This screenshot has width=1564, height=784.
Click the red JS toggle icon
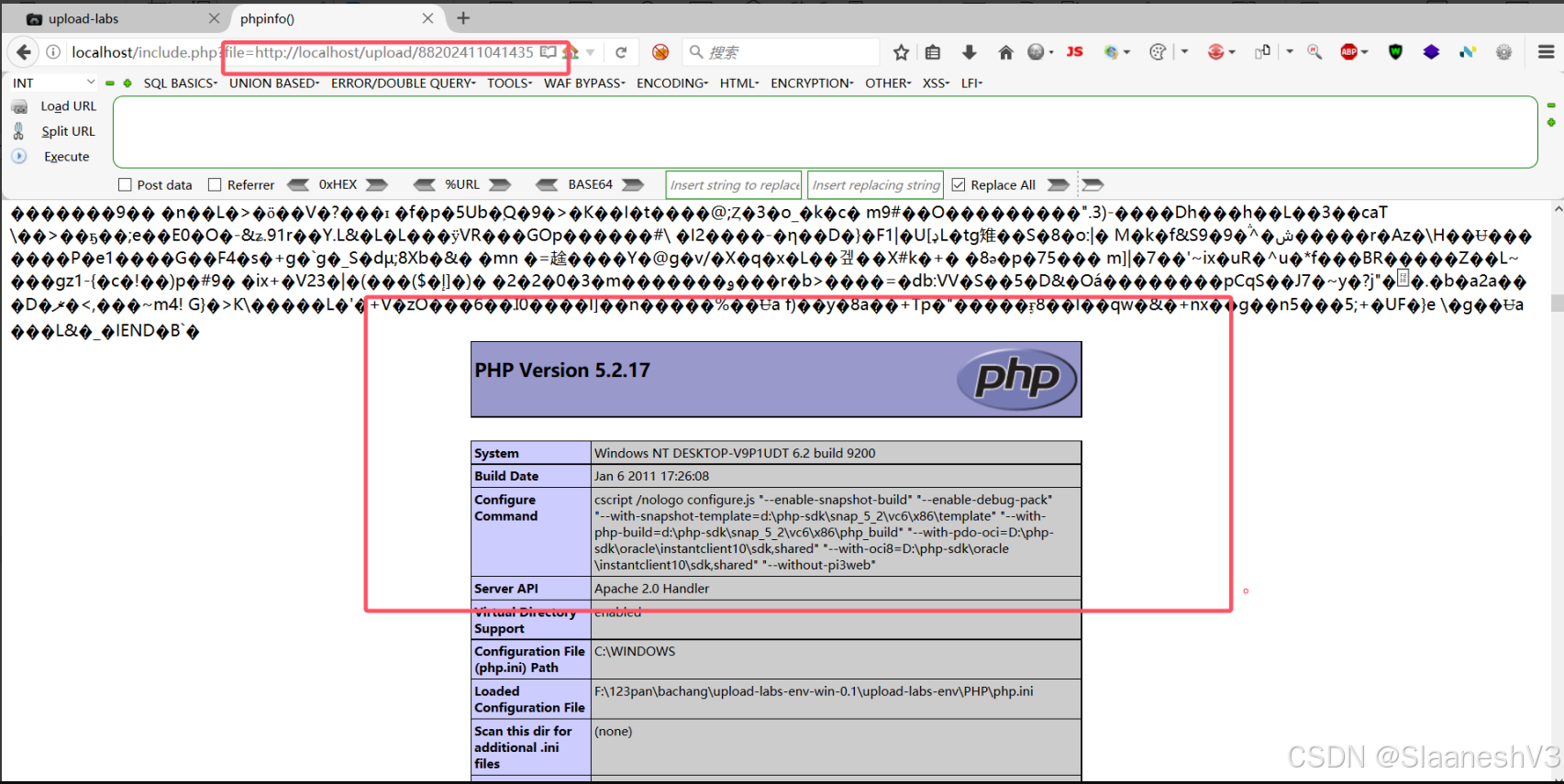click(x=1075, y=52)
